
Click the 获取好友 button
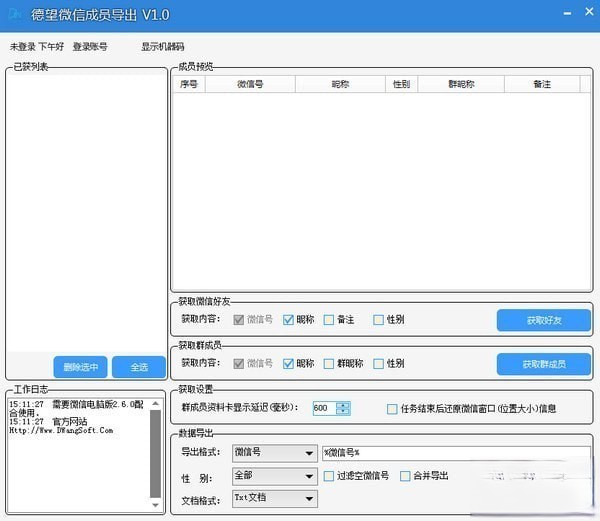coord(544,321)
